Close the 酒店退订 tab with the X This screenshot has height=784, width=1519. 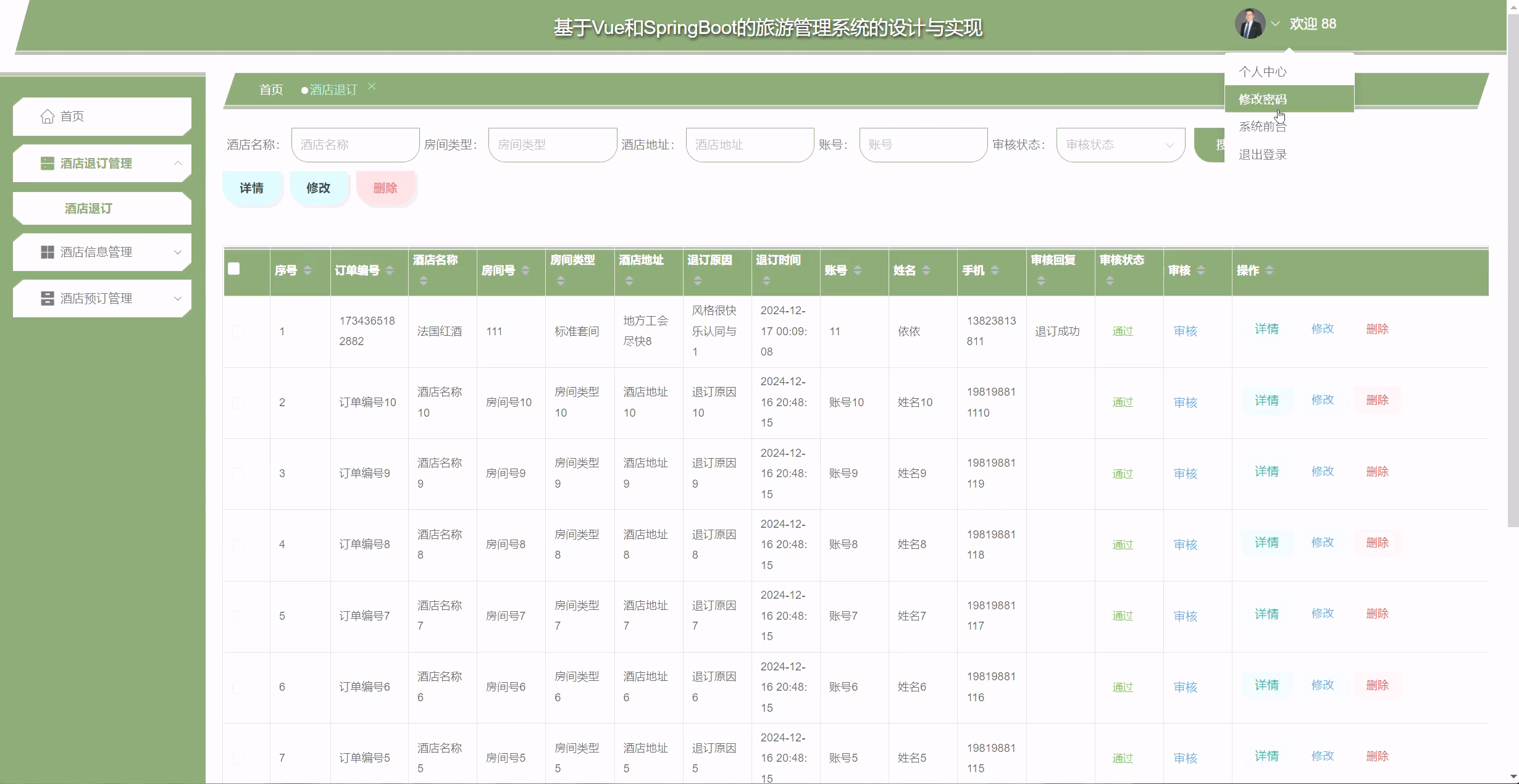tap(372, 86)
